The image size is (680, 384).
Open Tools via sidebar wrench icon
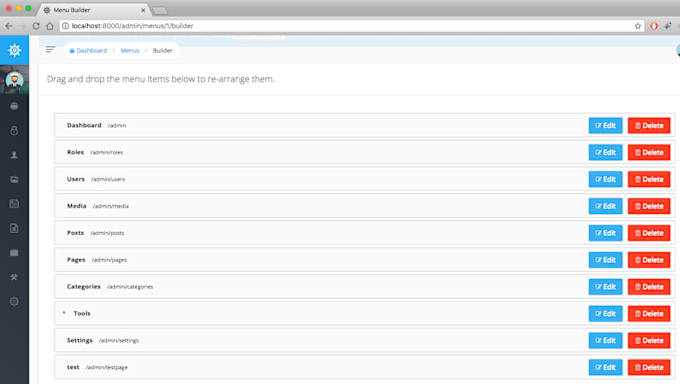point(14,277)
